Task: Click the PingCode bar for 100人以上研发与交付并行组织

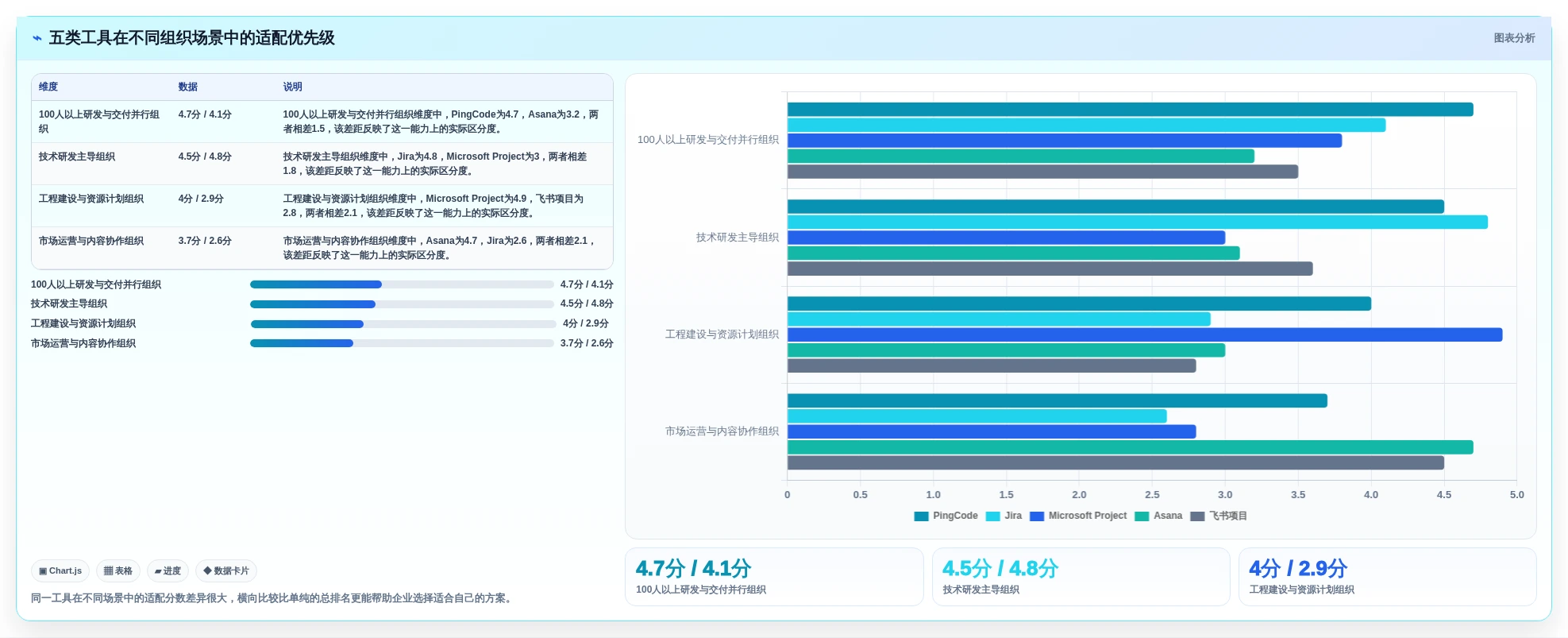Action: (1131, 110)
